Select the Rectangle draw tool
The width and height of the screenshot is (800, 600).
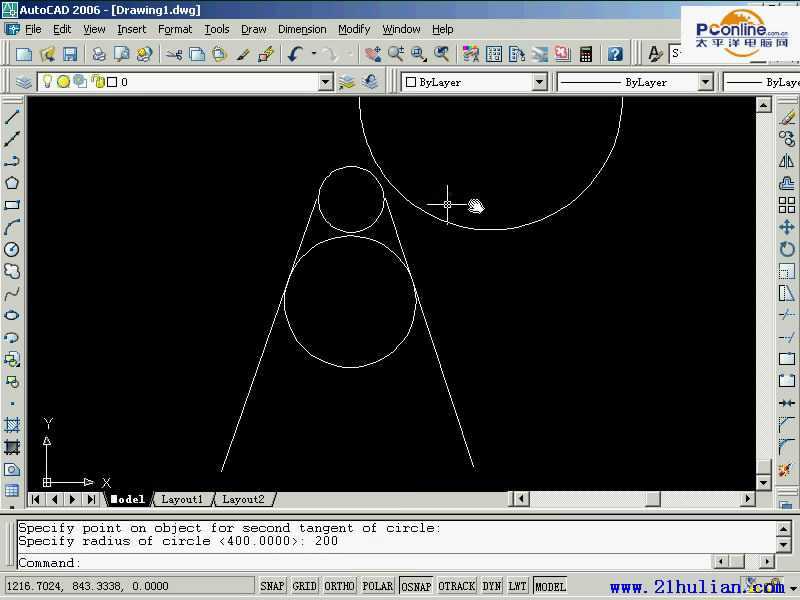pos(12,205)
